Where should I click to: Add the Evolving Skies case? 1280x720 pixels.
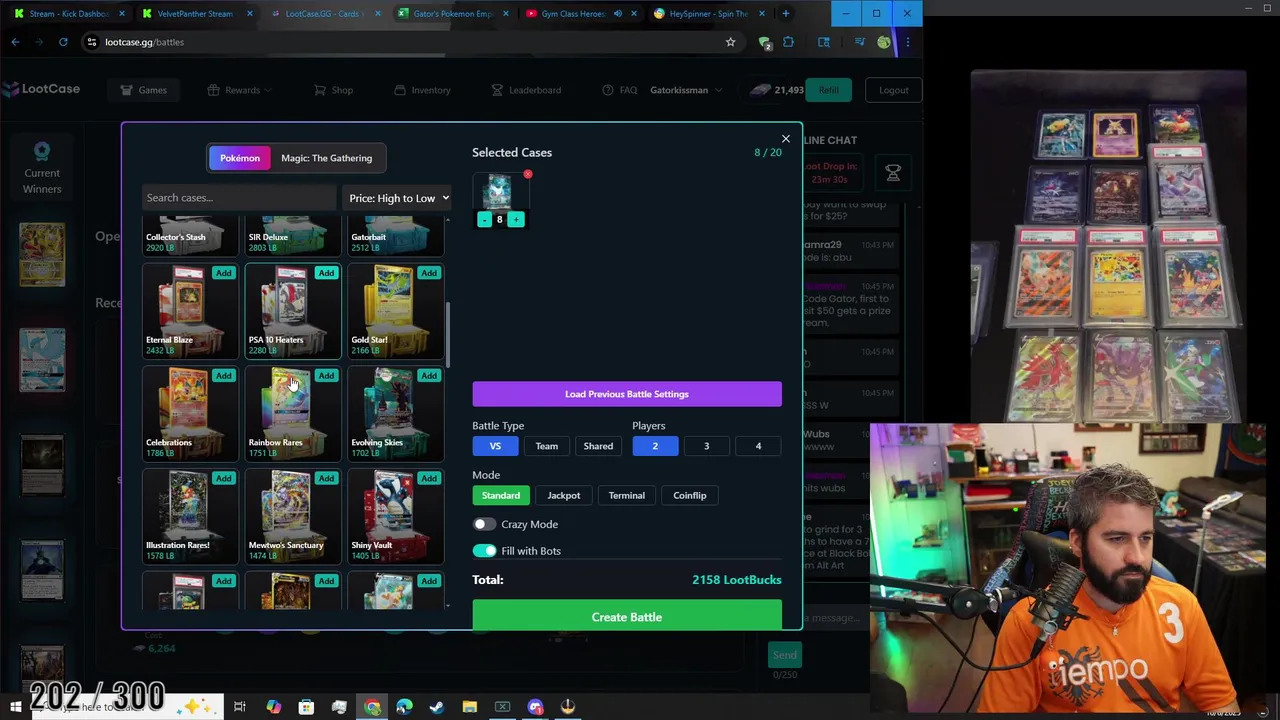428,376
